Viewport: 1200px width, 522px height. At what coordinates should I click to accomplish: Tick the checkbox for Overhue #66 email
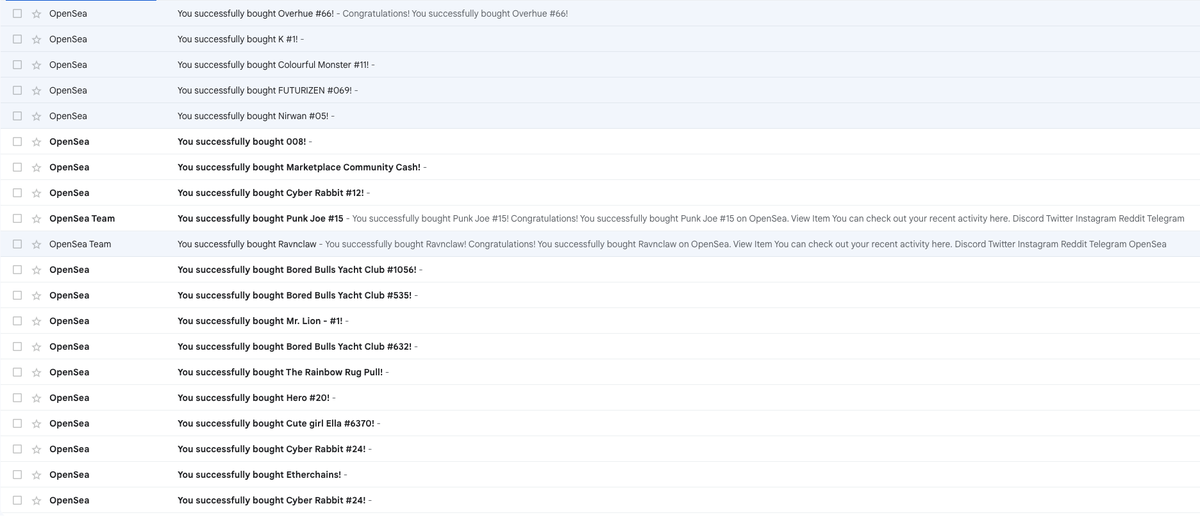[17, 14]
